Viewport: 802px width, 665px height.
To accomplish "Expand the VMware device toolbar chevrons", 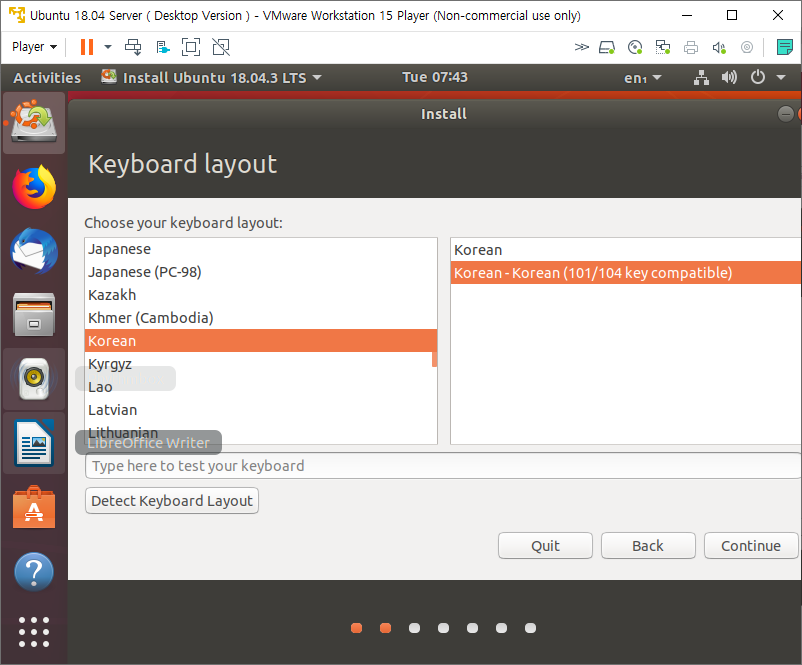I will click(582, 48).
